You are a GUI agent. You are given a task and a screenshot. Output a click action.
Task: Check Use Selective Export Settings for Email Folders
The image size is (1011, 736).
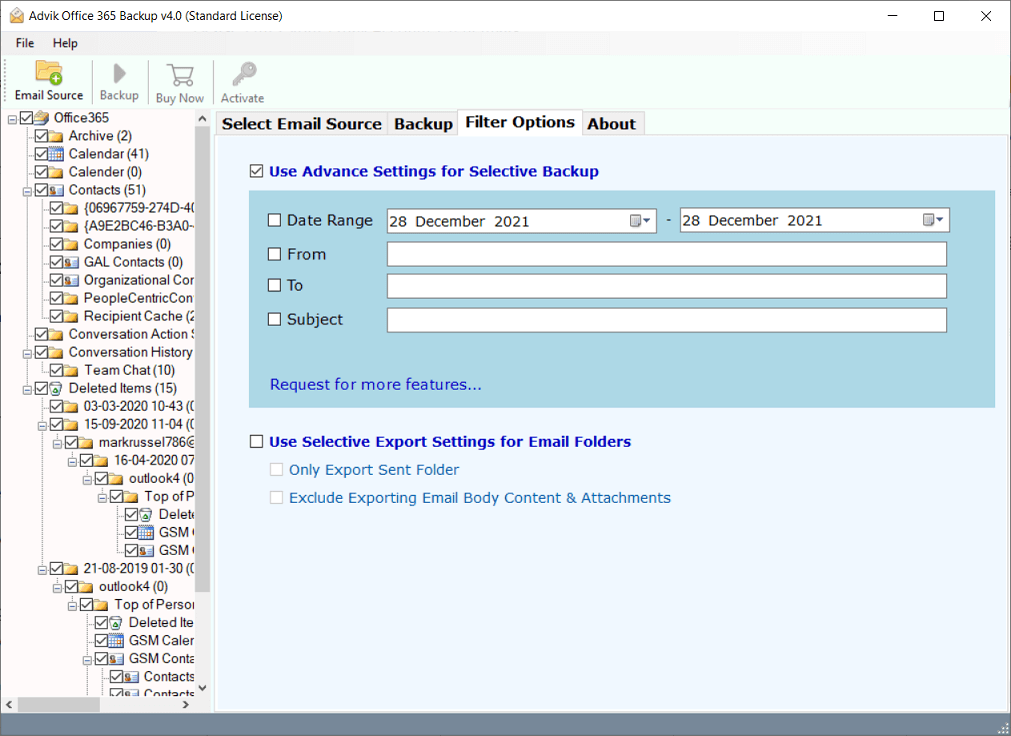[257, 441]
